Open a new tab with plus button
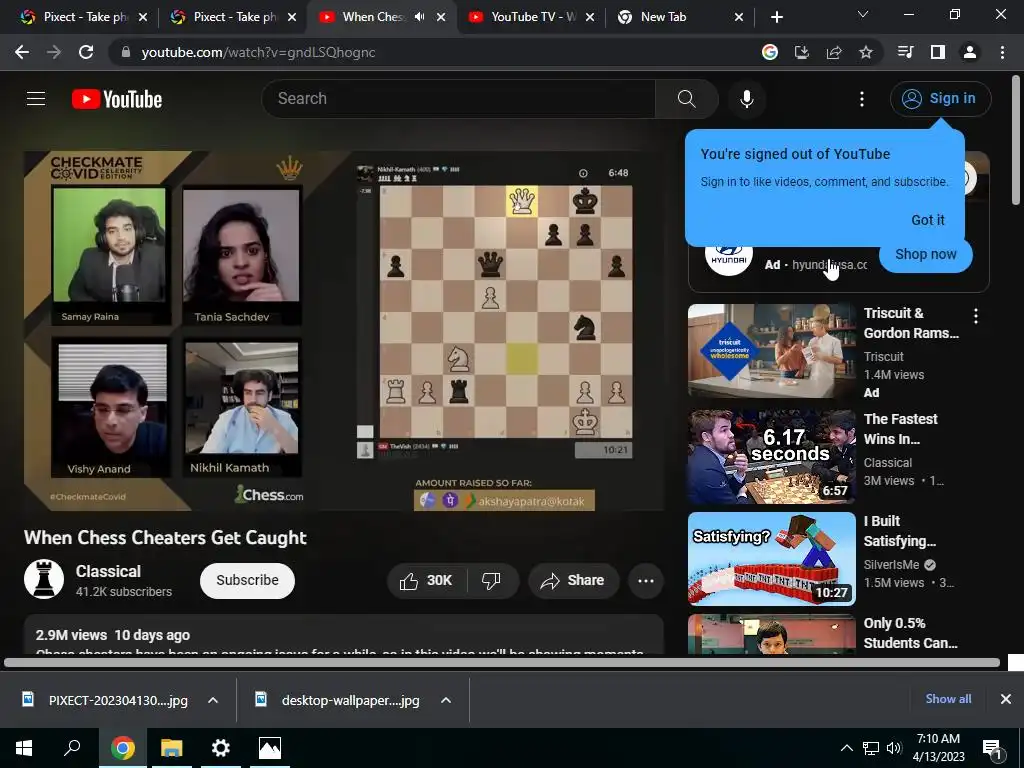Image resolution: width=1024 pixels, height=768 pixels. (776, 17)
